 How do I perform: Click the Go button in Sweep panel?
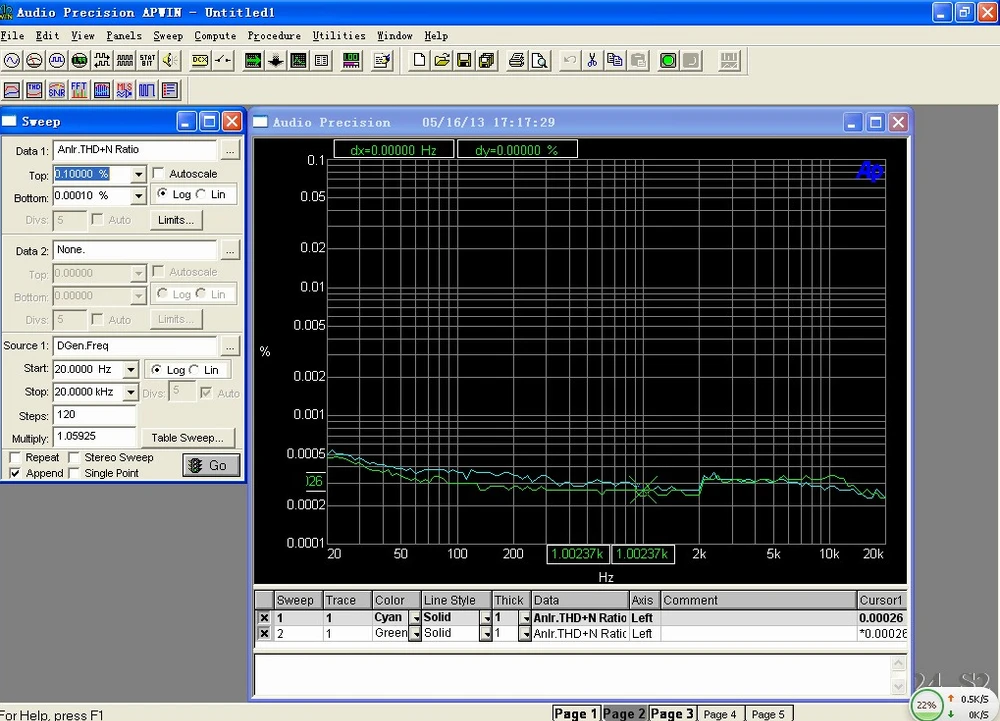click(211, 465)
